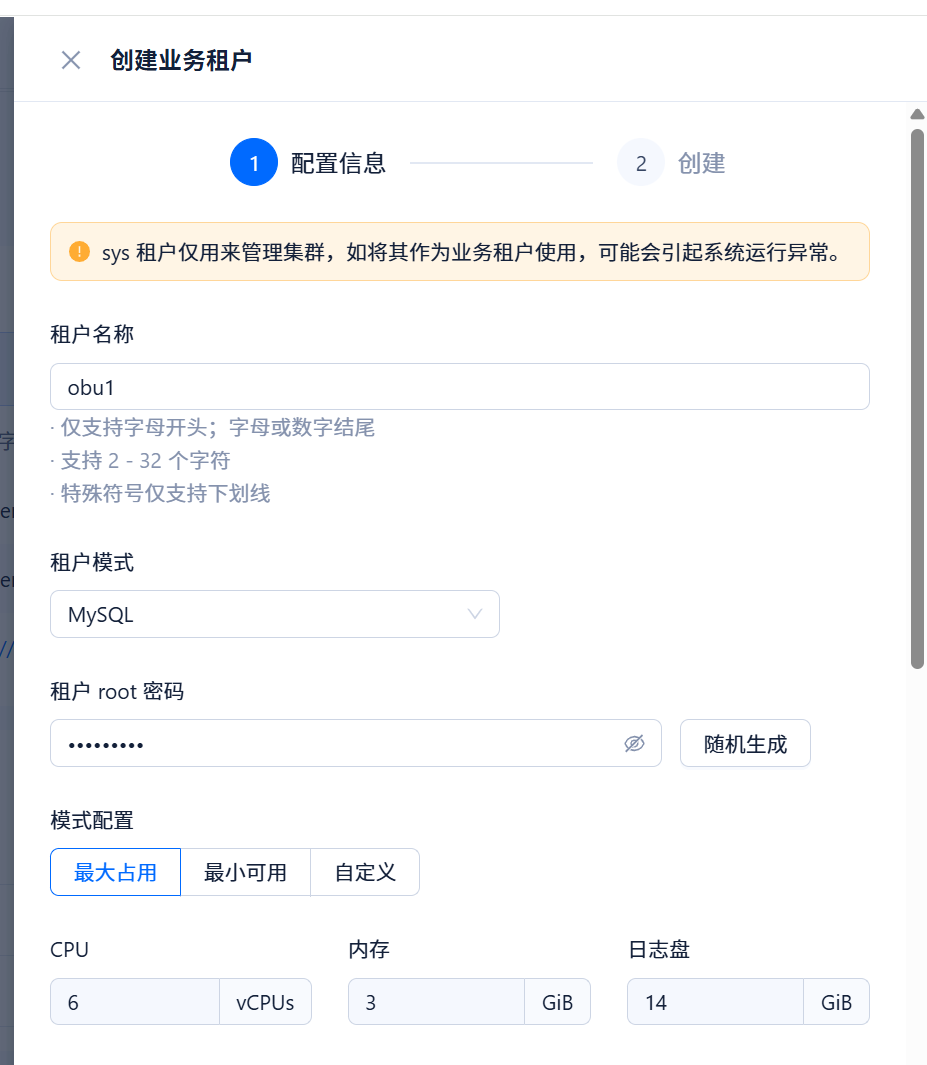
Task: Select the 最大占用 mode tab
Action: (115, 871)
